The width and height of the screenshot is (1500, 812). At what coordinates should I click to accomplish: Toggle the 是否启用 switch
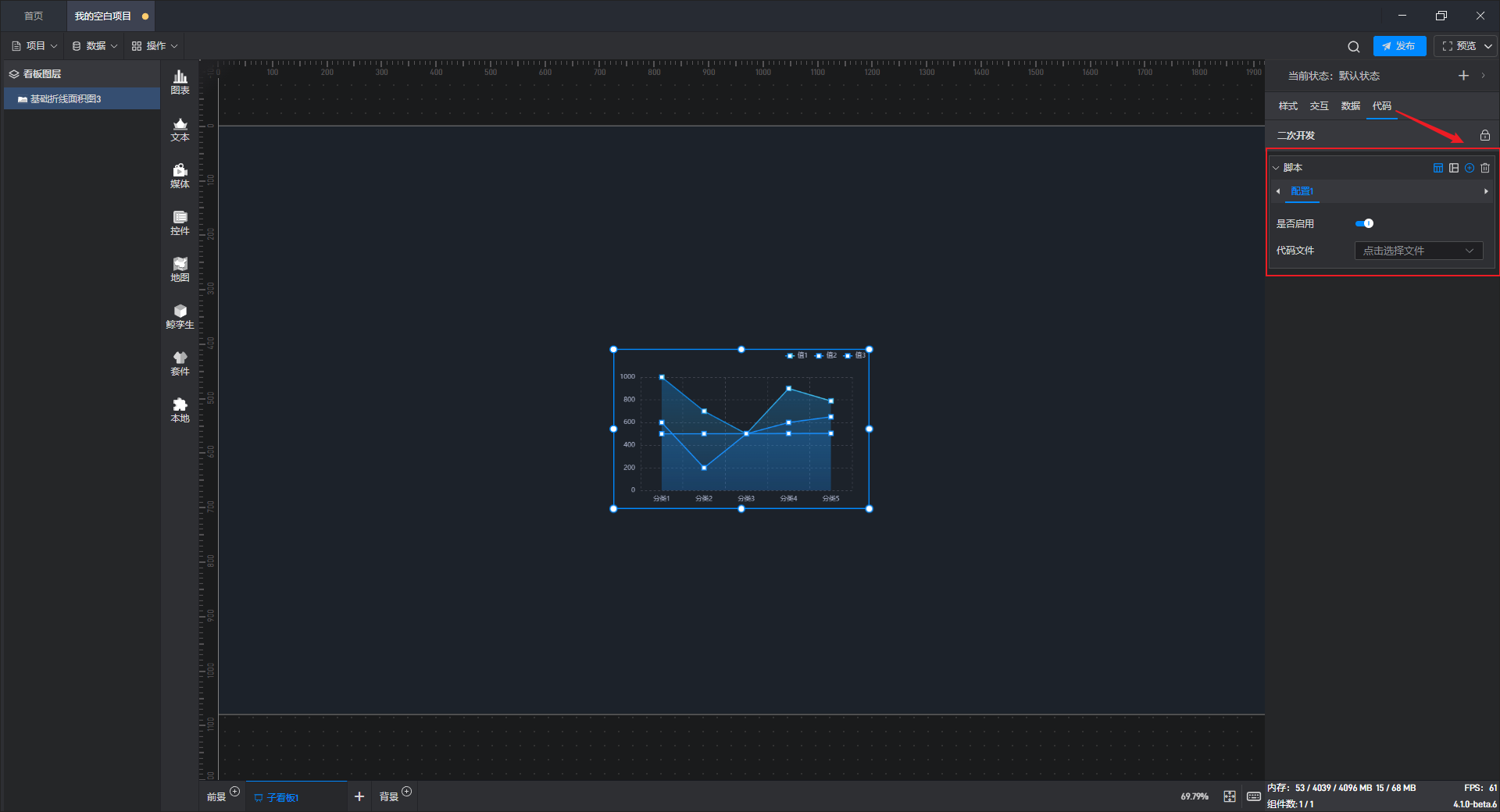(1364, 223)
